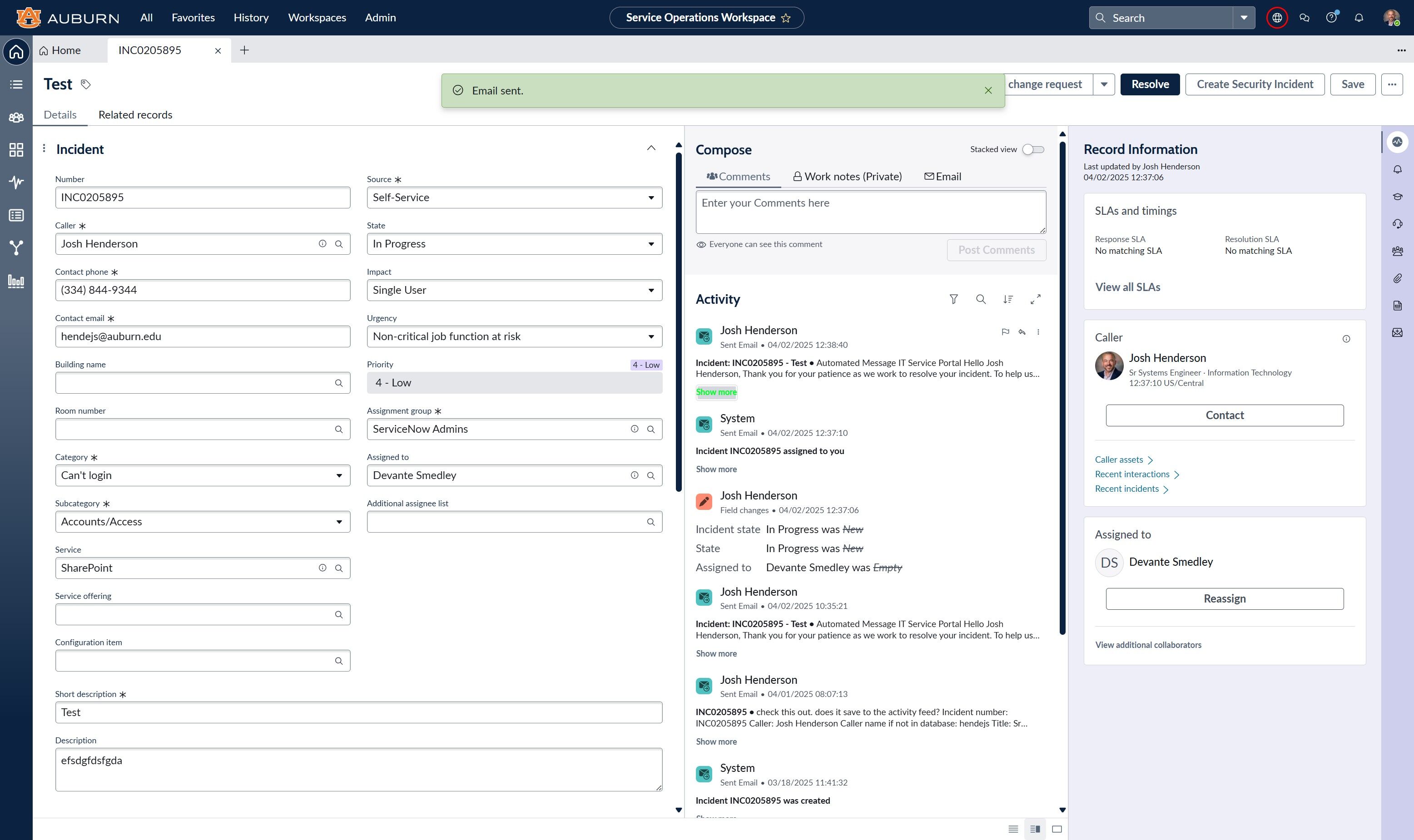Click the Resolve button
The height and width of the screenshot is (840, 1414).
point(1150,84)
